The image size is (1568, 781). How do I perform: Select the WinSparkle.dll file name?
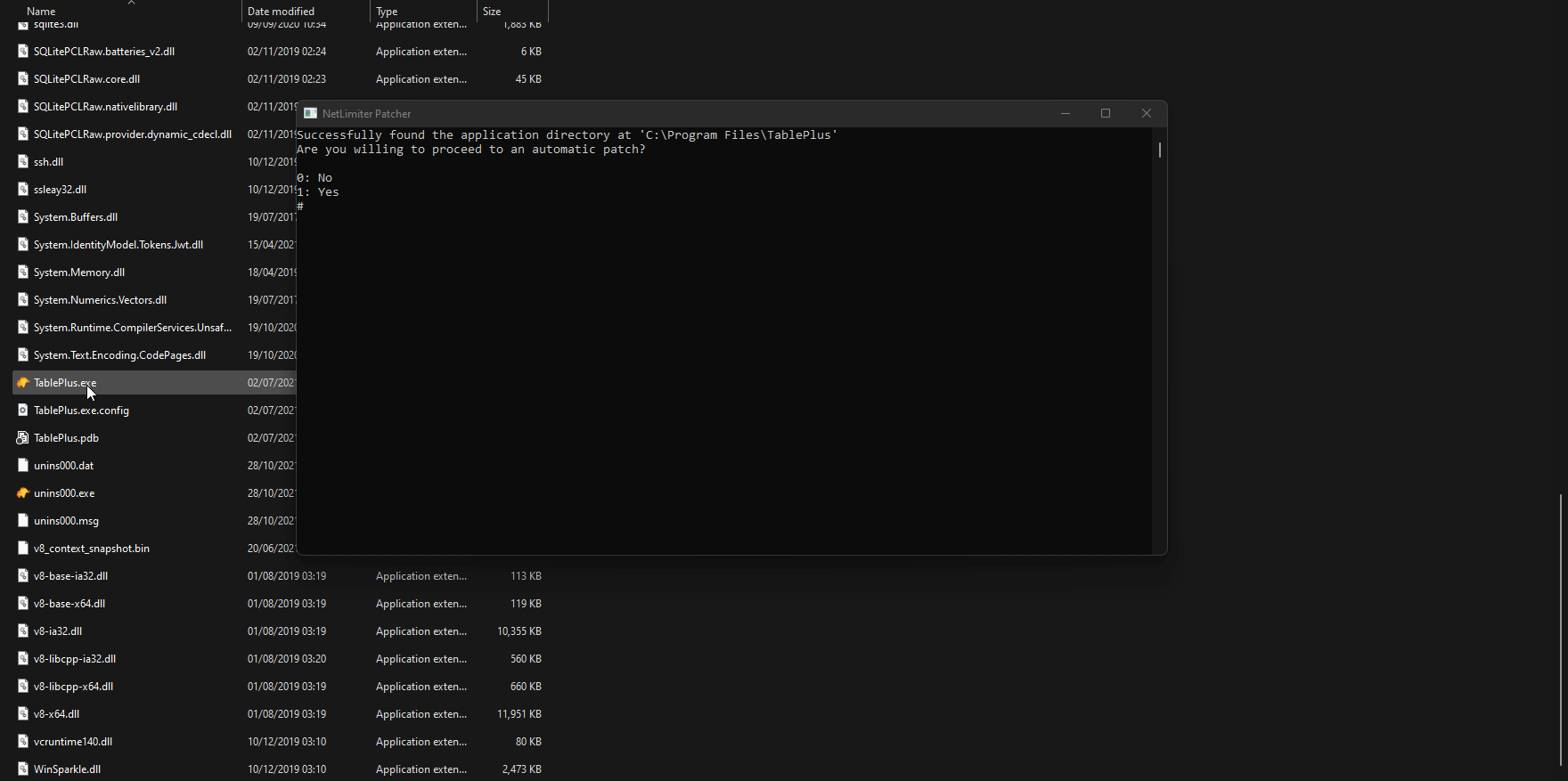(x=67, y=769)
